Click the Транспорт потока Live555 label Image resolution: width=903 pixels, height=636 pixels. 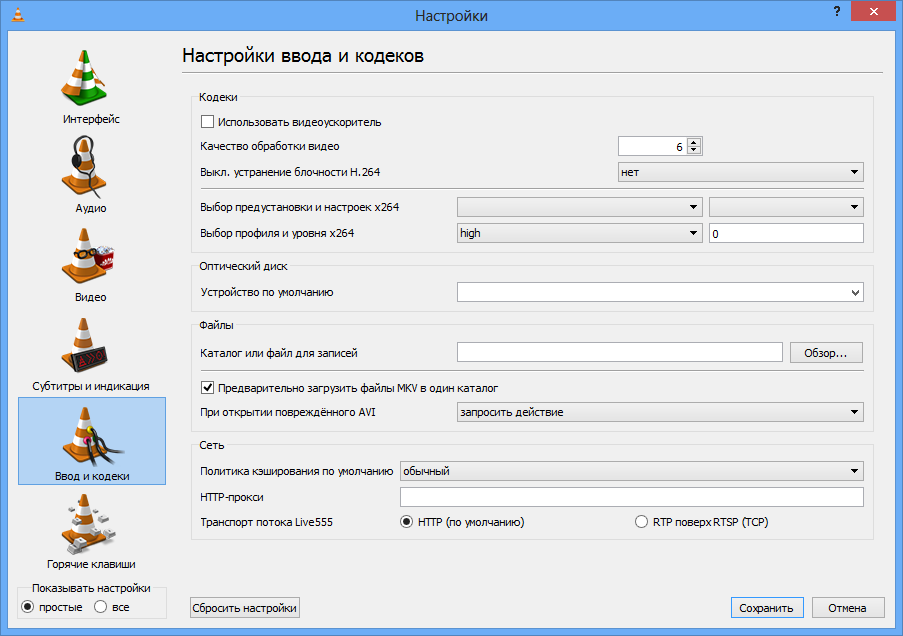[x=267, y=523]
